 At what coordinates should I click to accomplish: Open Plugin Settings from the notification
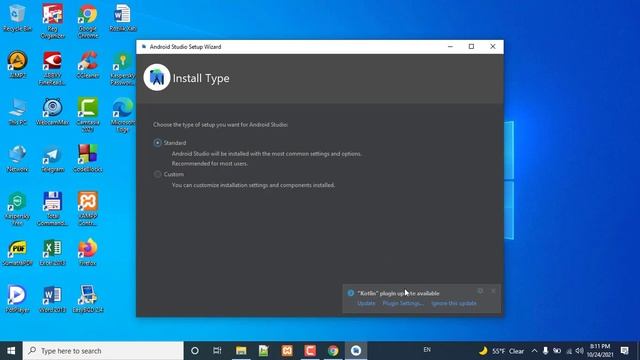(403, 303)
